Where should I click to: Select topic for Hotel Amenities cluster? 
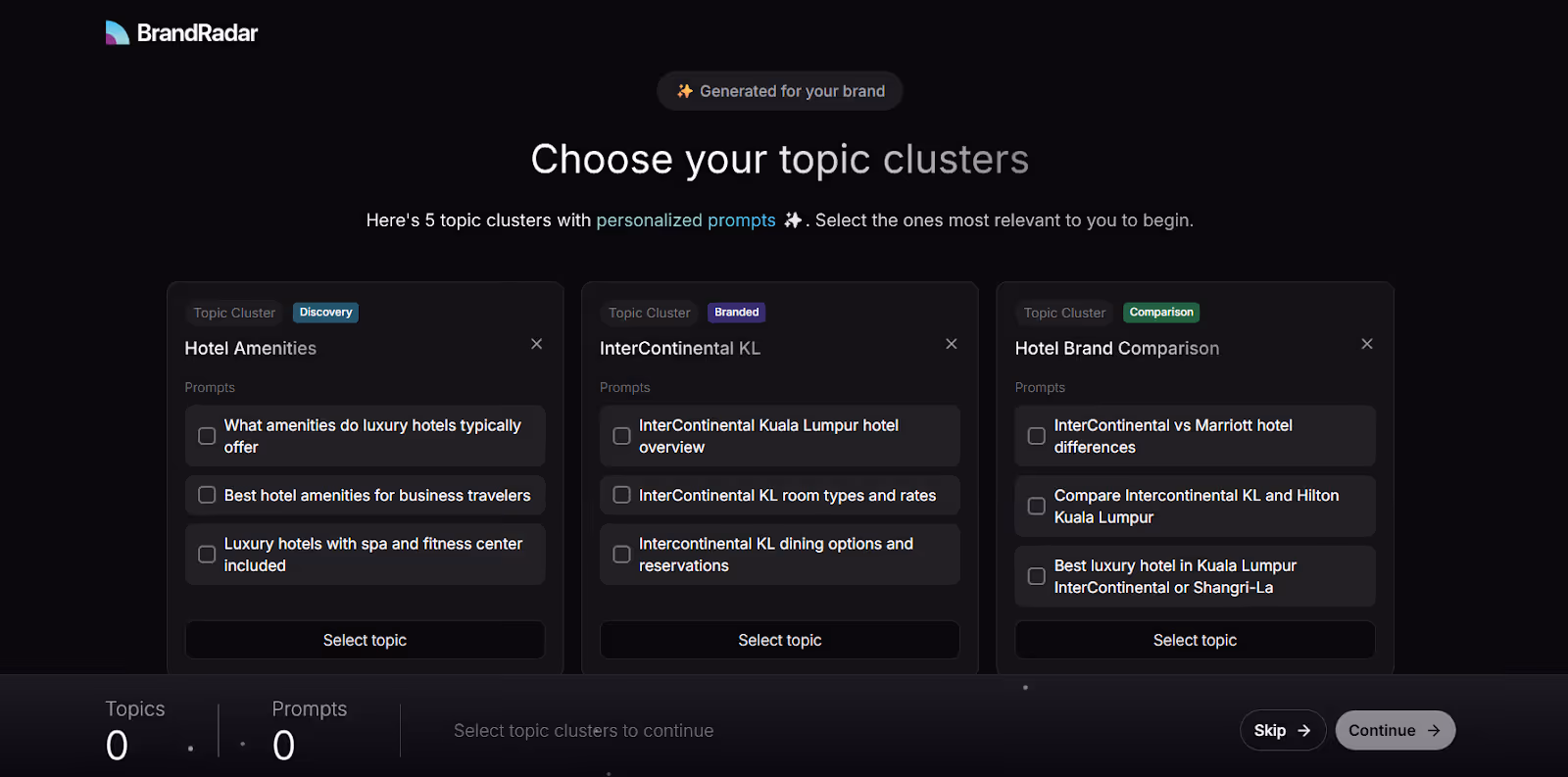pos(365,640)
